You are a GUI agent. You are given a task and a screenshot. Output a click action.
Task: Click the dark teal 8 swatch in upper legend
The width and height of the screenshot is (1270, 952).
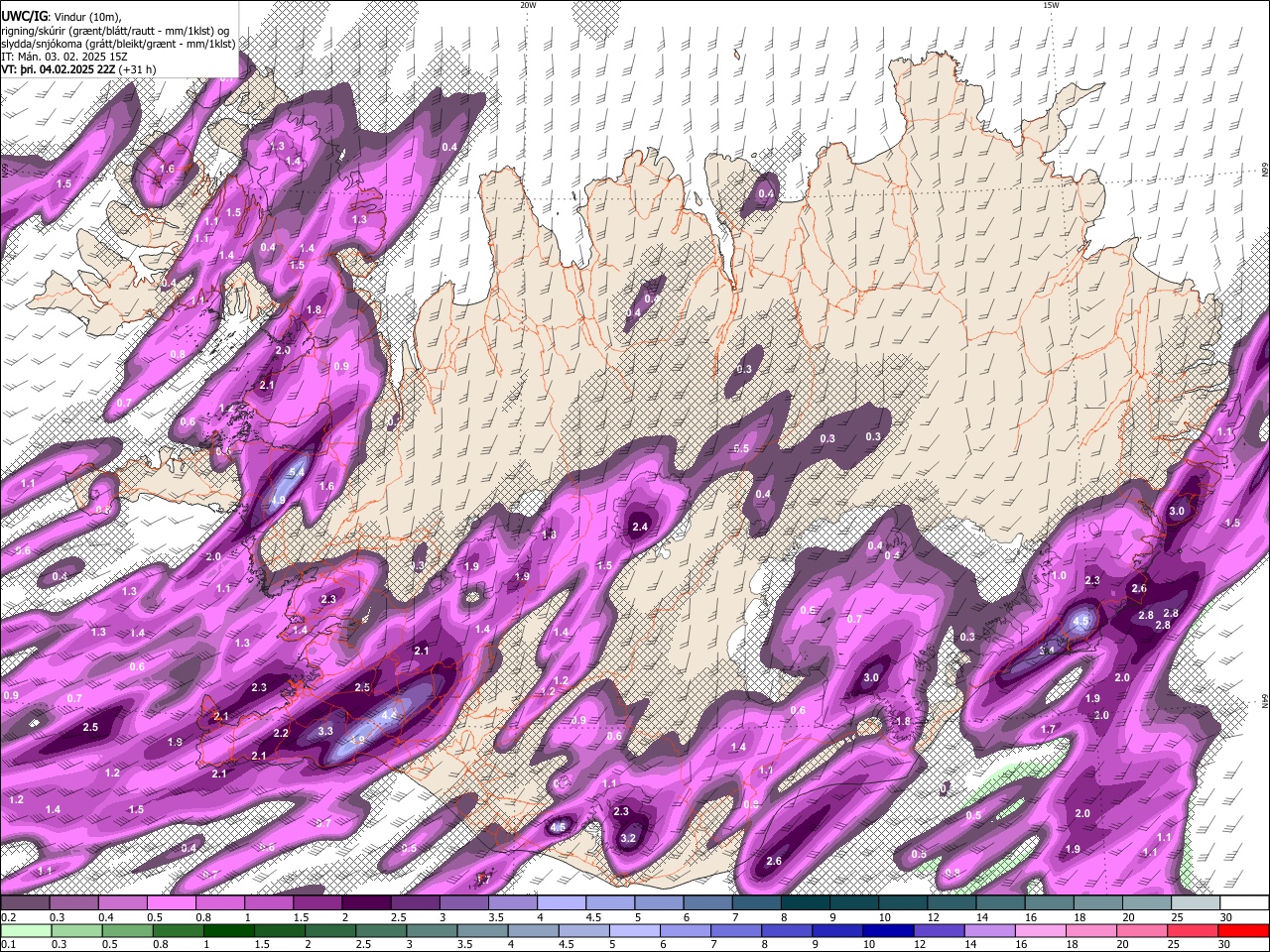tap(804, 903)
